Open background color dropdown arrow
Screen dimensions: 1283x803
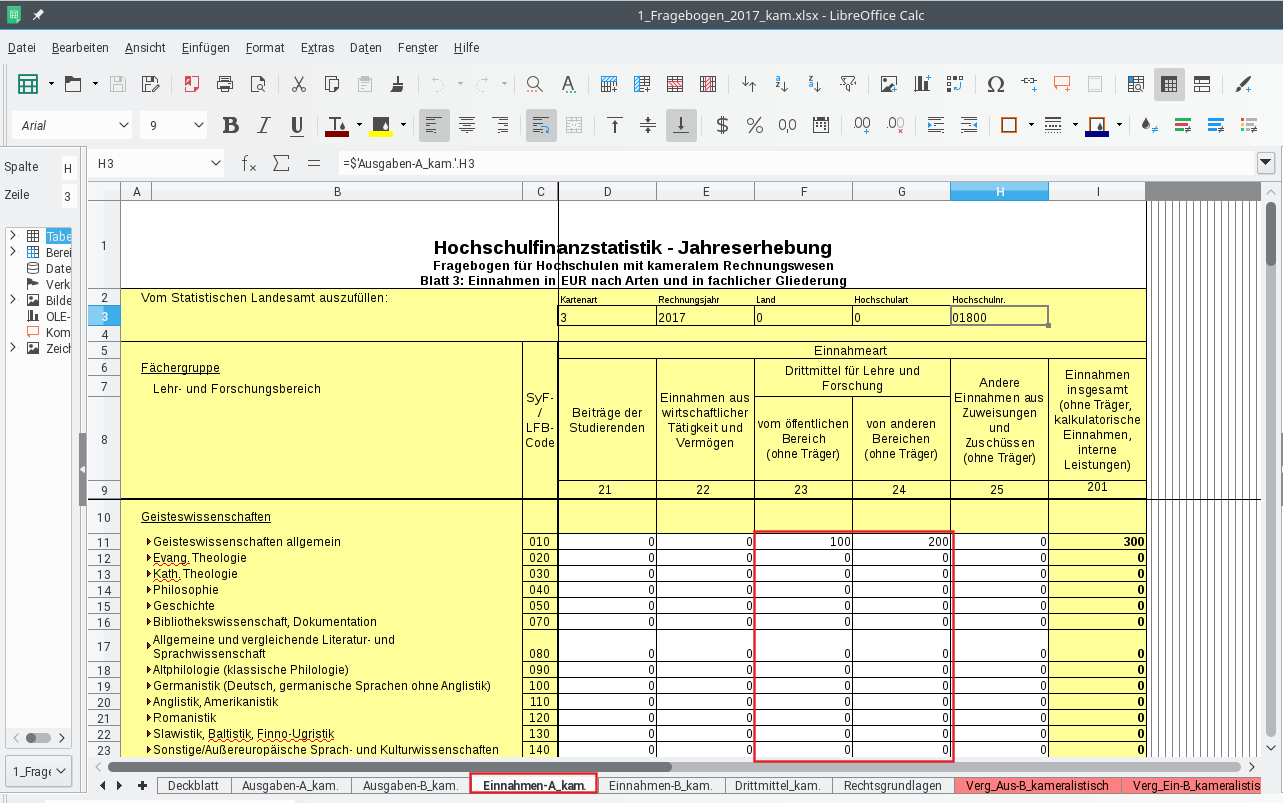pyautogui.click(x=403, y=125)
